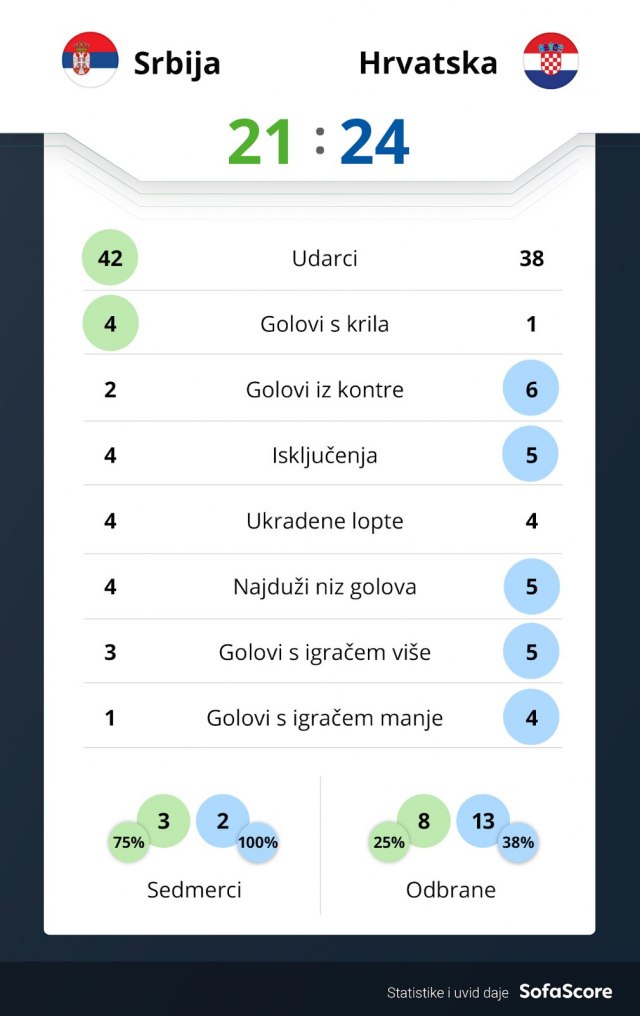Click Croatia's blue score 24

[375, 143]
